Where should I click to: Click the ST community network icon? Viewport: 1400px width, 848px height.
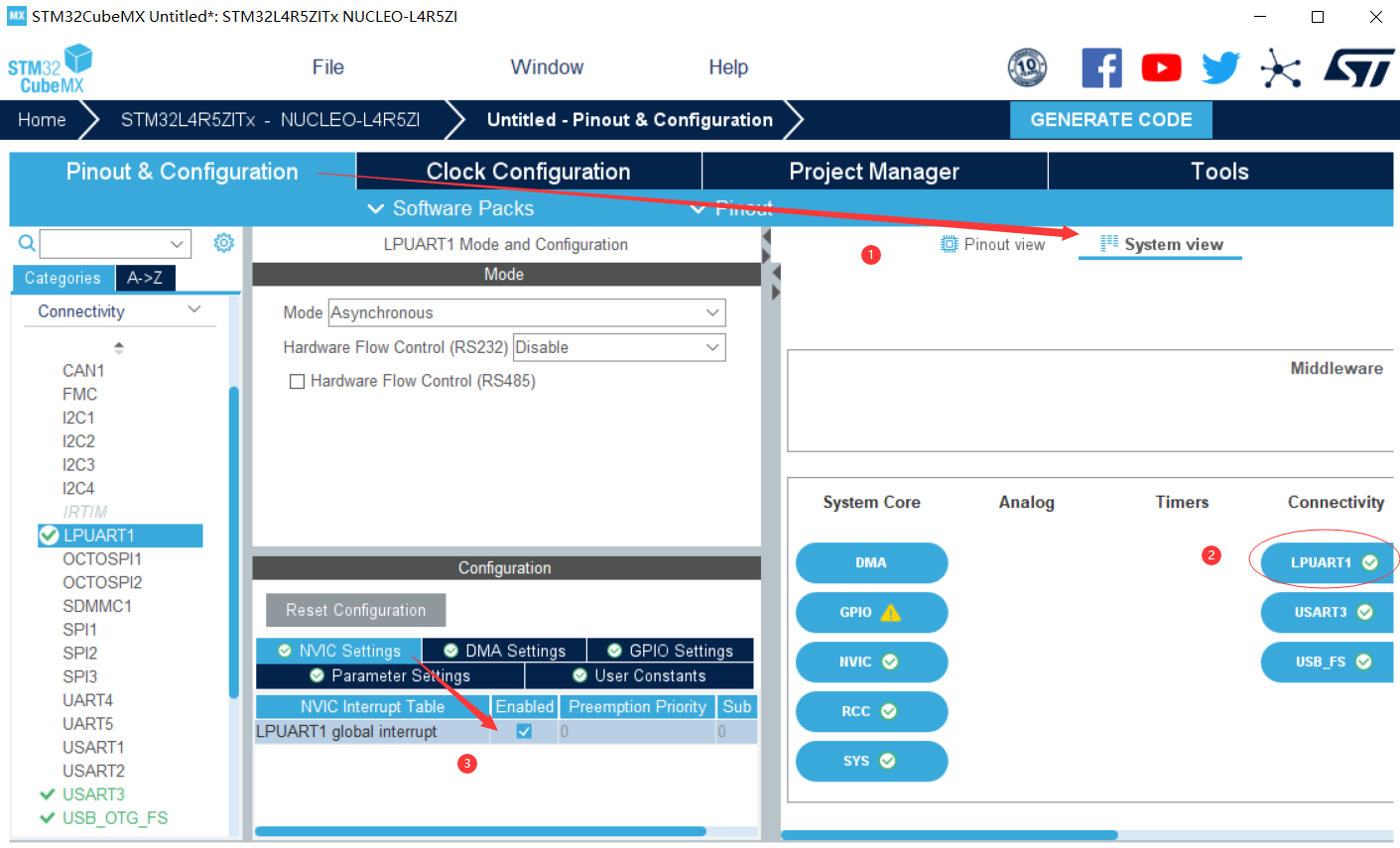(1280, 68)
